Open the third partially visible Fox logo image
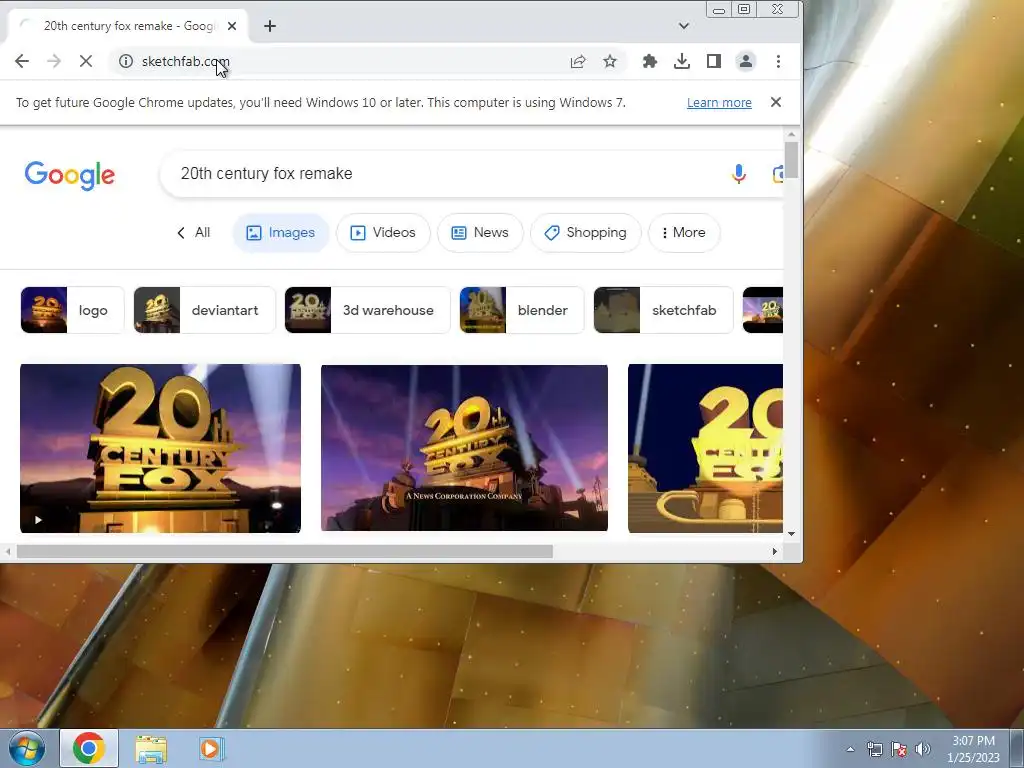 click(x=705, y=449)
